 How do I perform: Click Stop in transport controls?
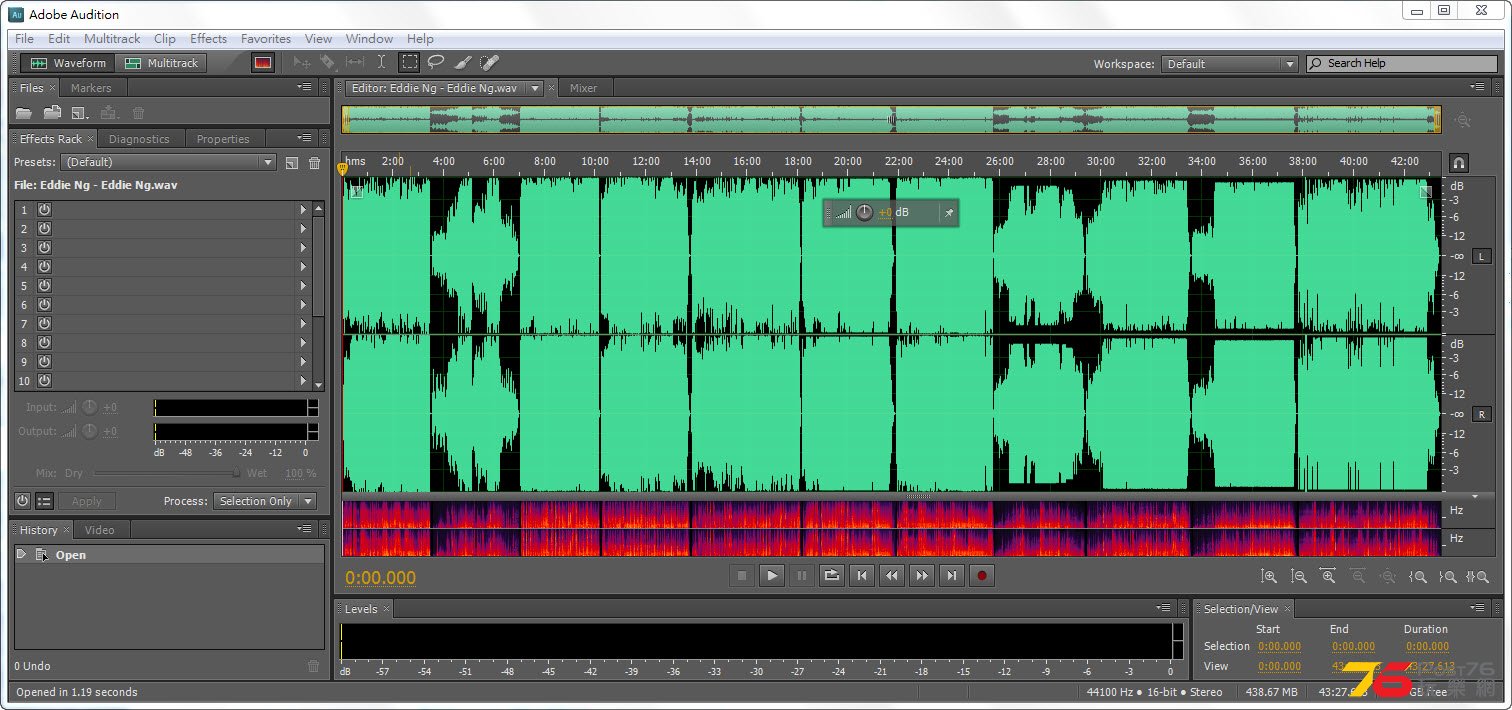742,575
